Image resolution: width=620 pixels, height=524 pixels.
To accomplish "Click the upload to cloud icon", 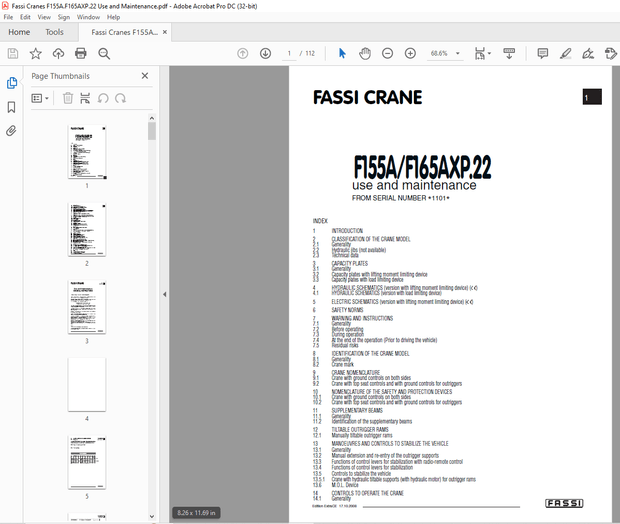I will click(58, 53).
